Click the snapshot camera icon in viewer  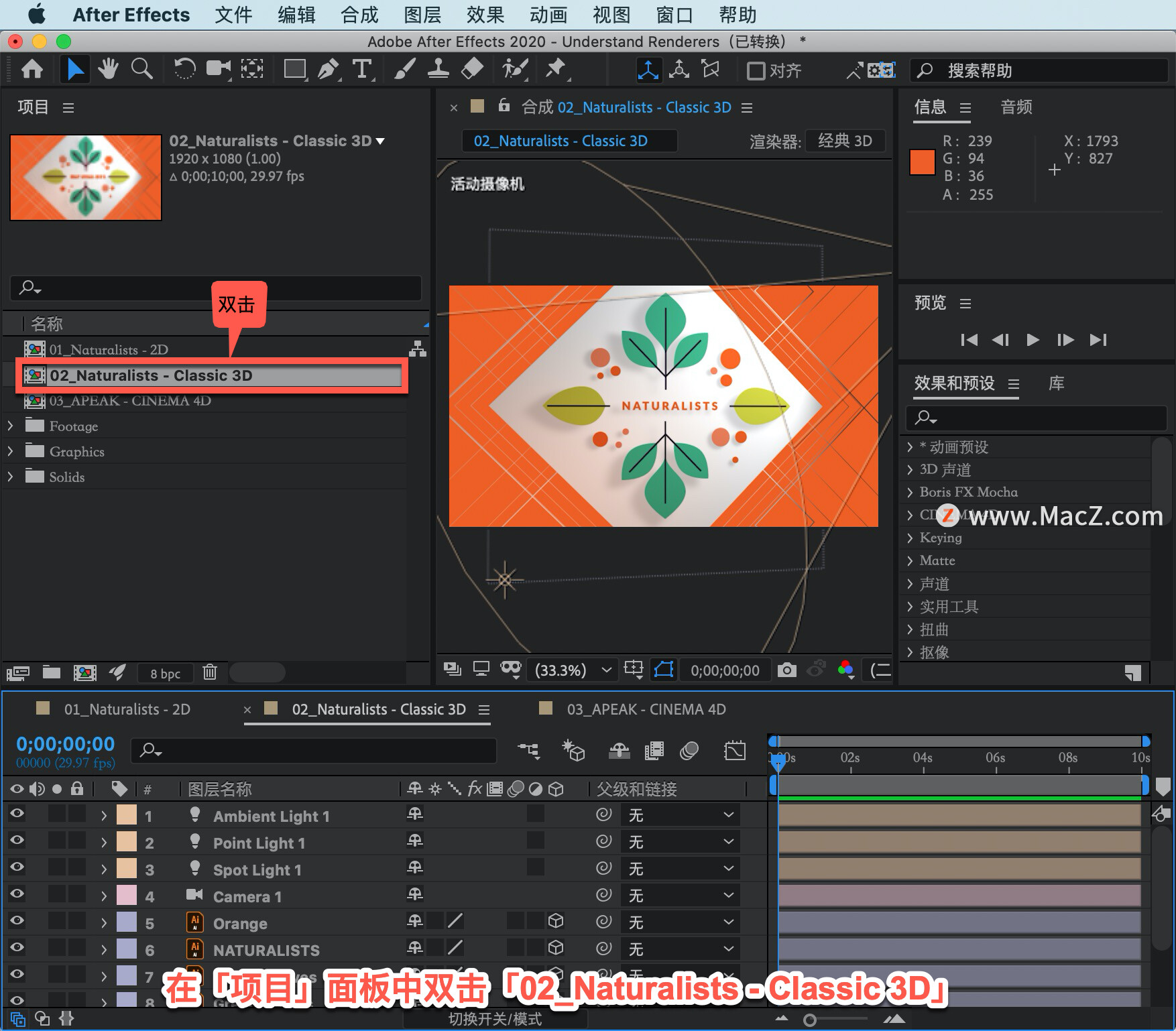786,670
